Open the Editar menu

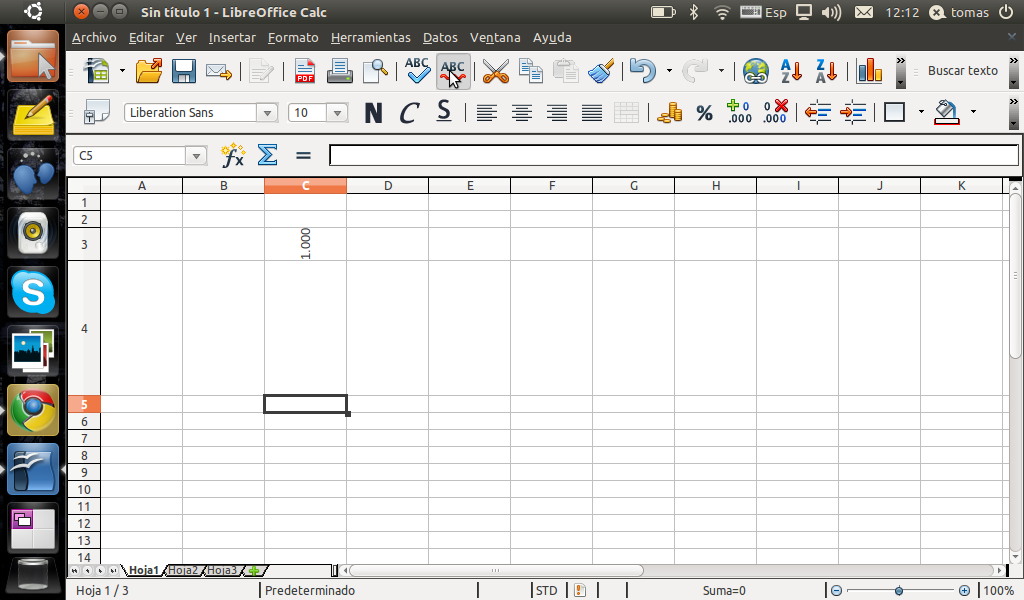tap(146, 37)
